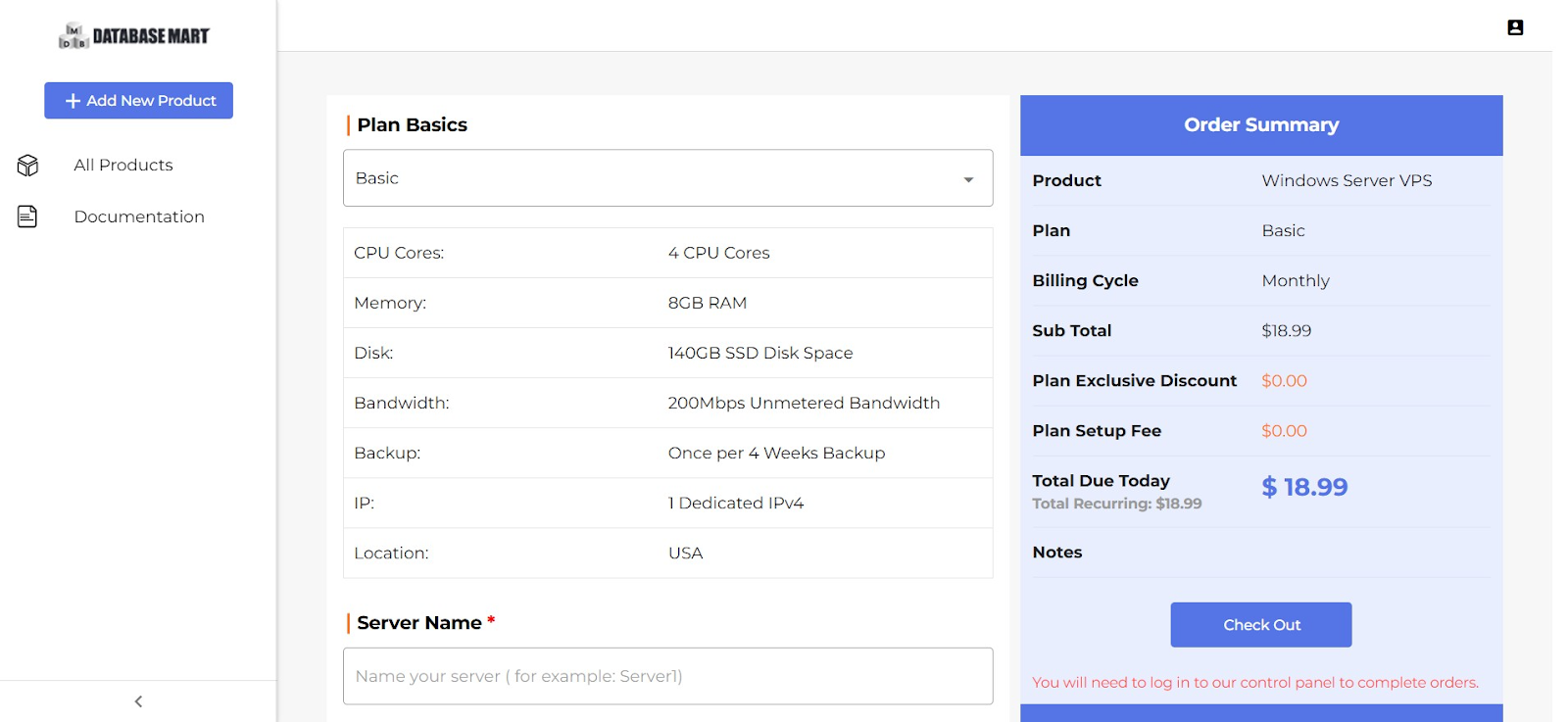
Task: Click the plus icon on Add New Product
Action: [73, 101]
